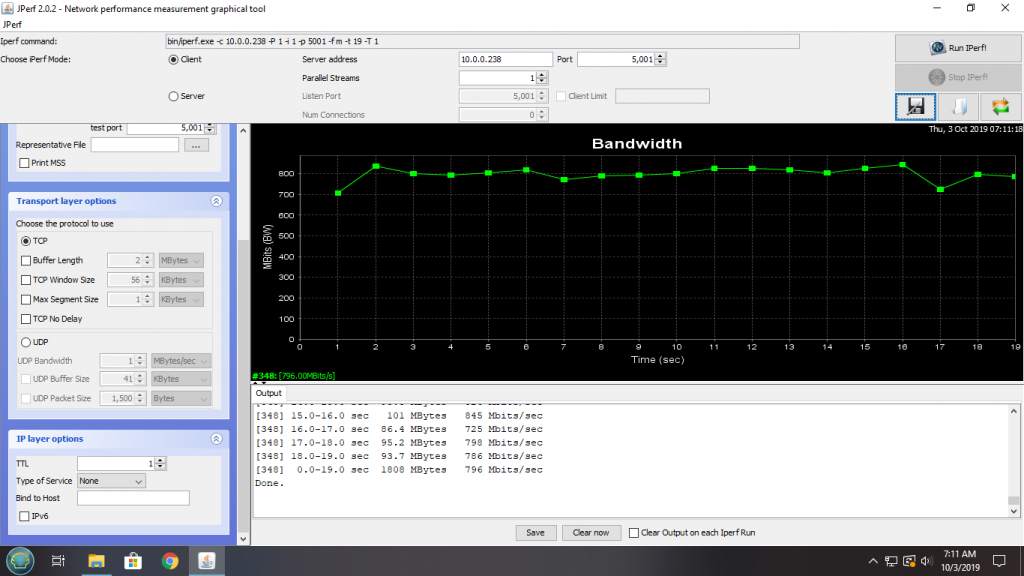Open the Max Segment Size KBytes dropdown

(x=181, y=300)
